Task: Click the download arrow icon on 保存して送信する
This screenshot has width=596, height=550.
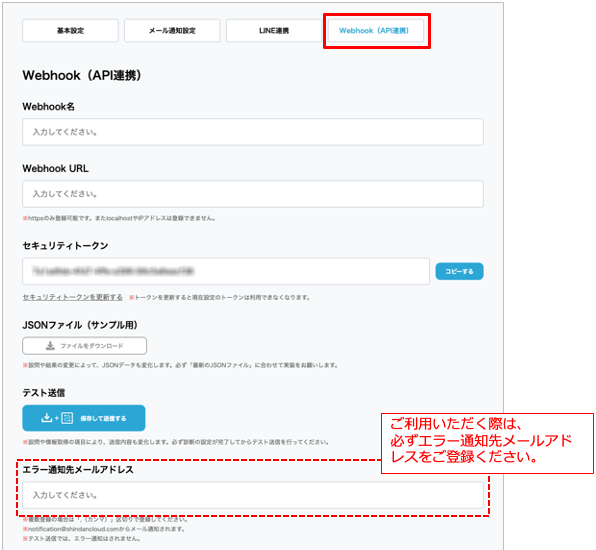Action: click(x=46, y=418)
